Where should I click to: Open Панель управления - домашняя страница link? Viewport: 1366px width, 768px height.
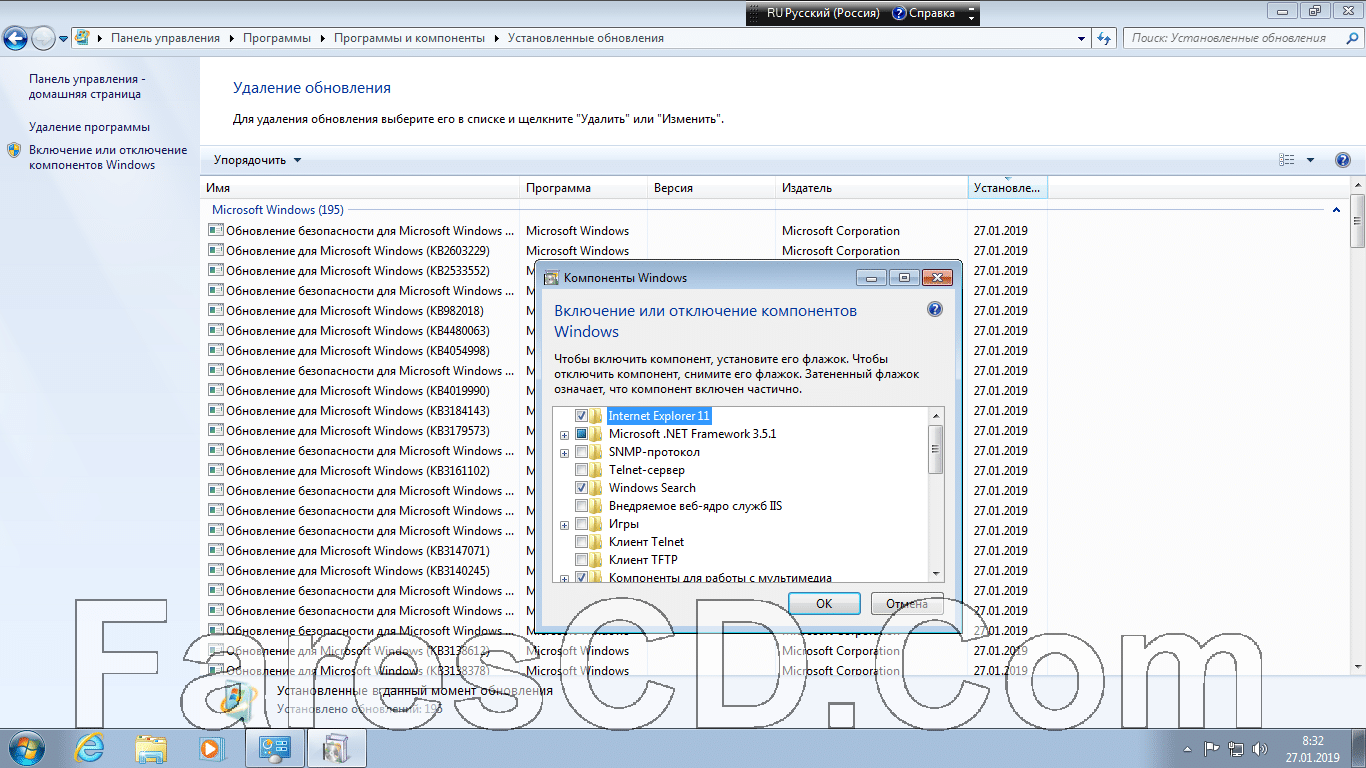85,86
